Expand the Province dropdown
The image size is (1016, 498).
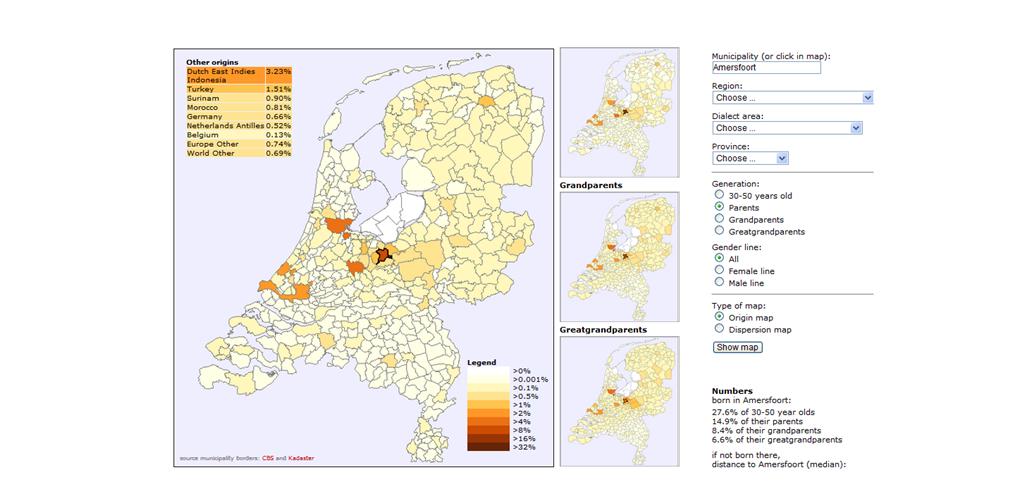750,158
